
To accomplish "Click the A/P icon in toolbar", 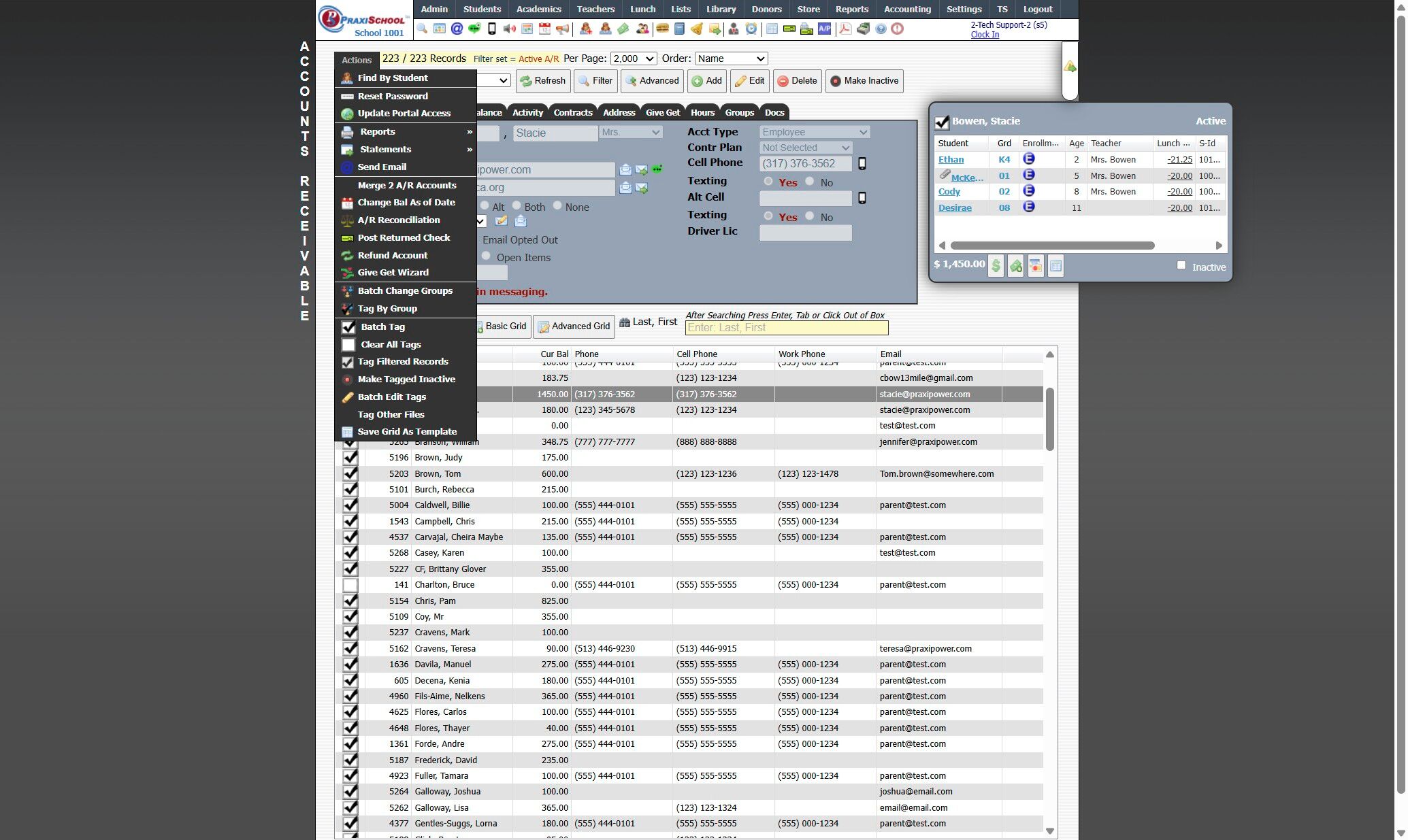I will click(824, 29).
